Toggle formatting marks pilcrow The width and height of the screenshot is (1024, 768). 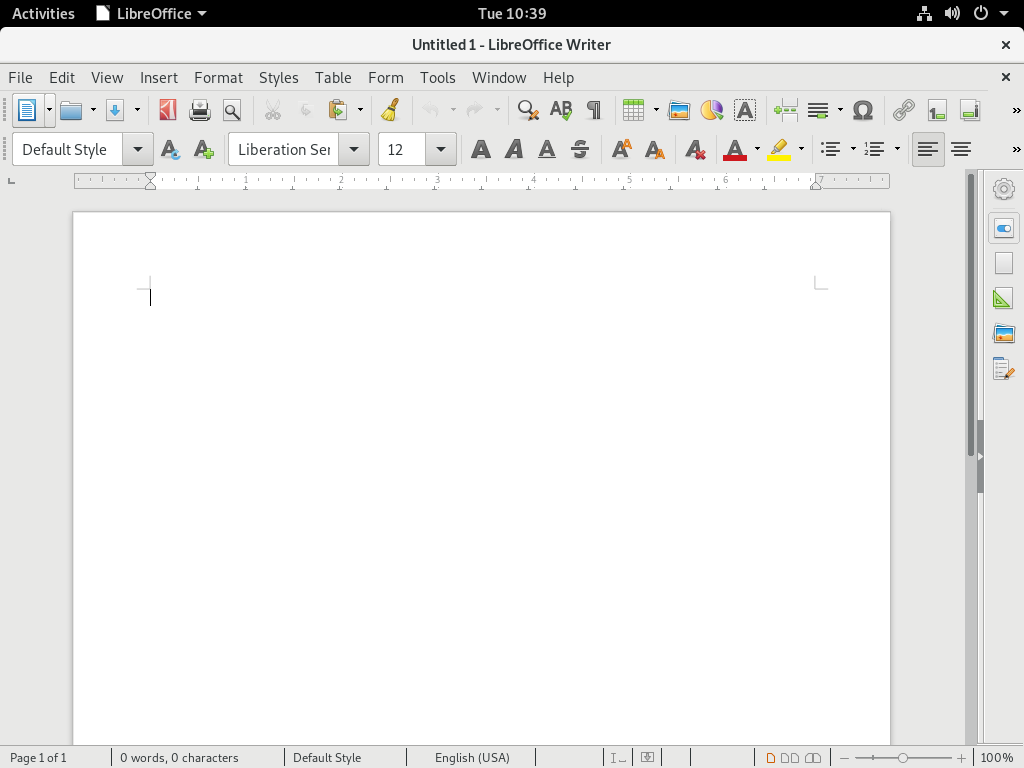(x=594, y=110)
